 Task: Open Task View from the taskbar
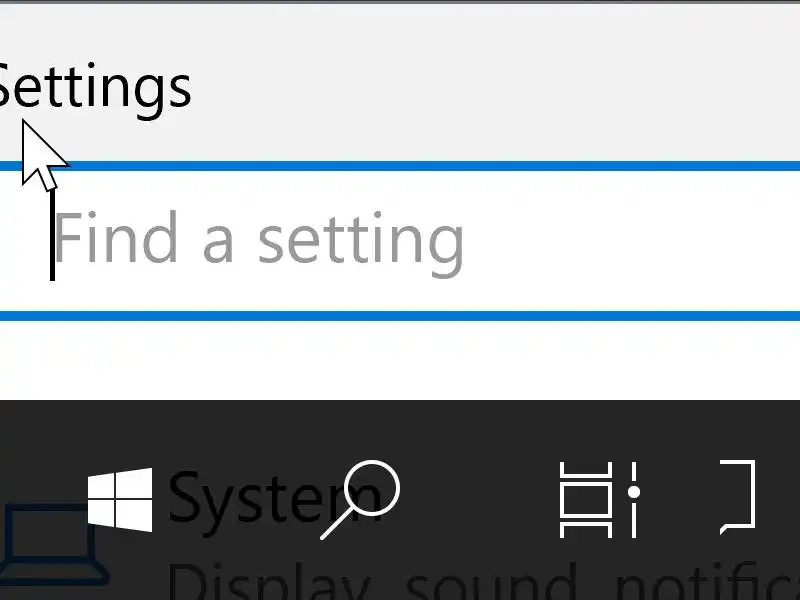[598, 499]
